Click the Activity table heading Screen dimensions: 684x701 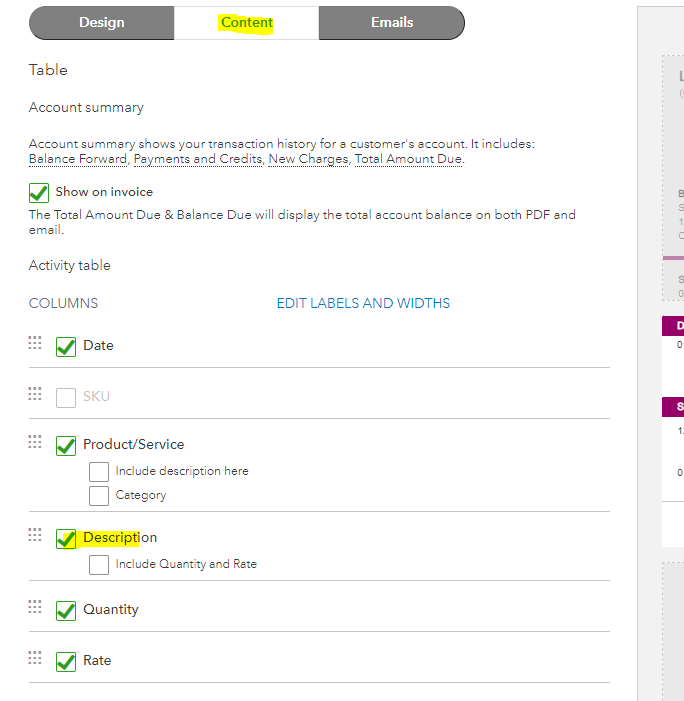tap(70, 266)
